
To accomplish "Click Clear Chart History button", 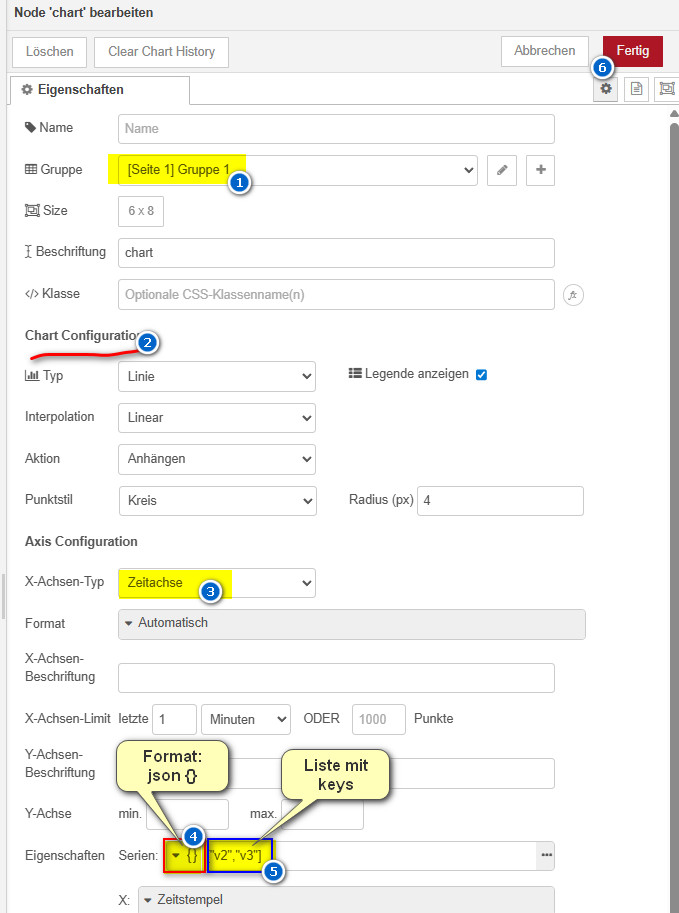I will (x=161, y=52).
